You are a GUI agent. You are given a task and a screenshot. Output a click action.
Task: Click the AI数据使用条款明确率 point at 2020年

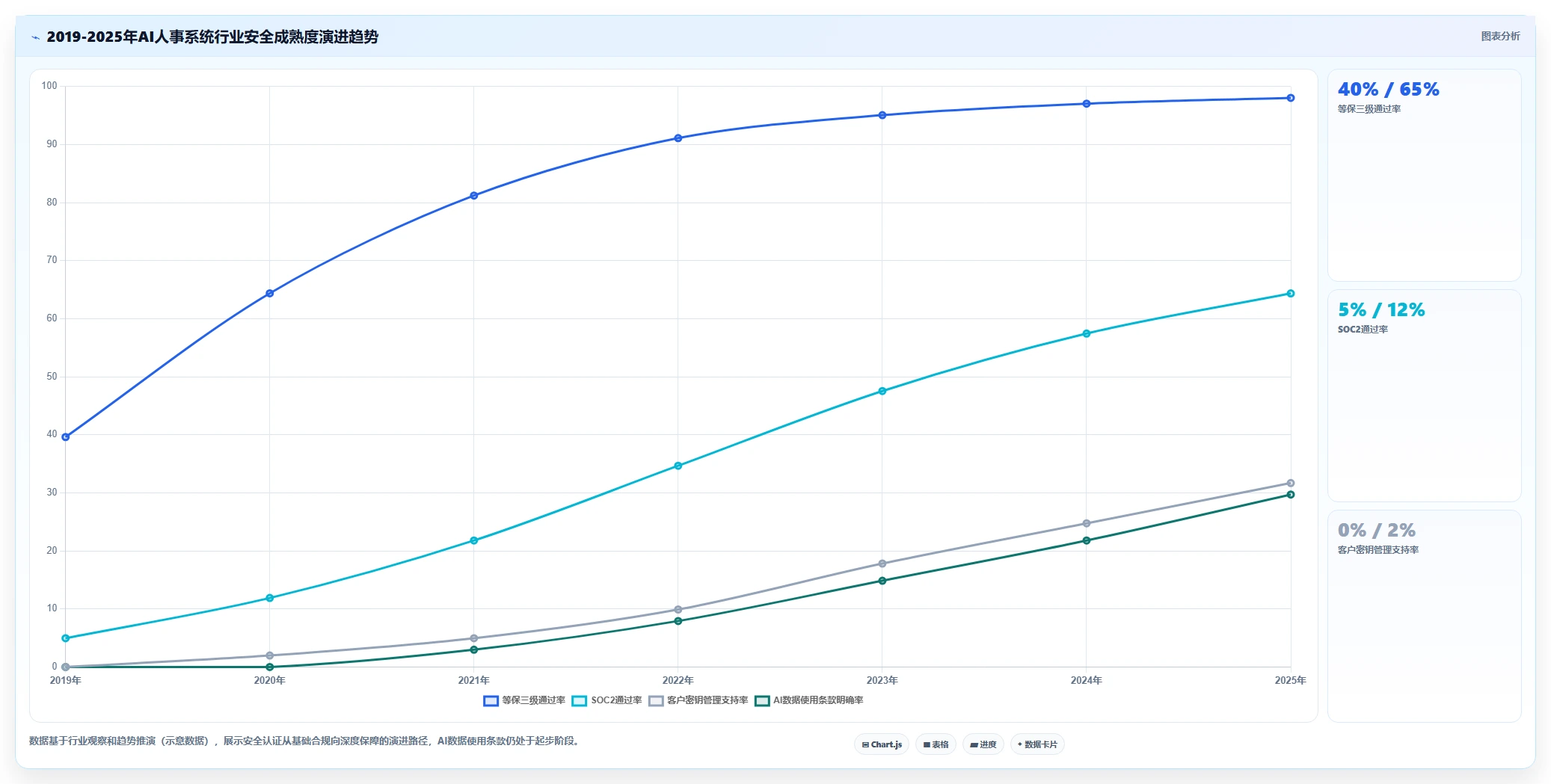pyautogui.click(x=270, y=667)
